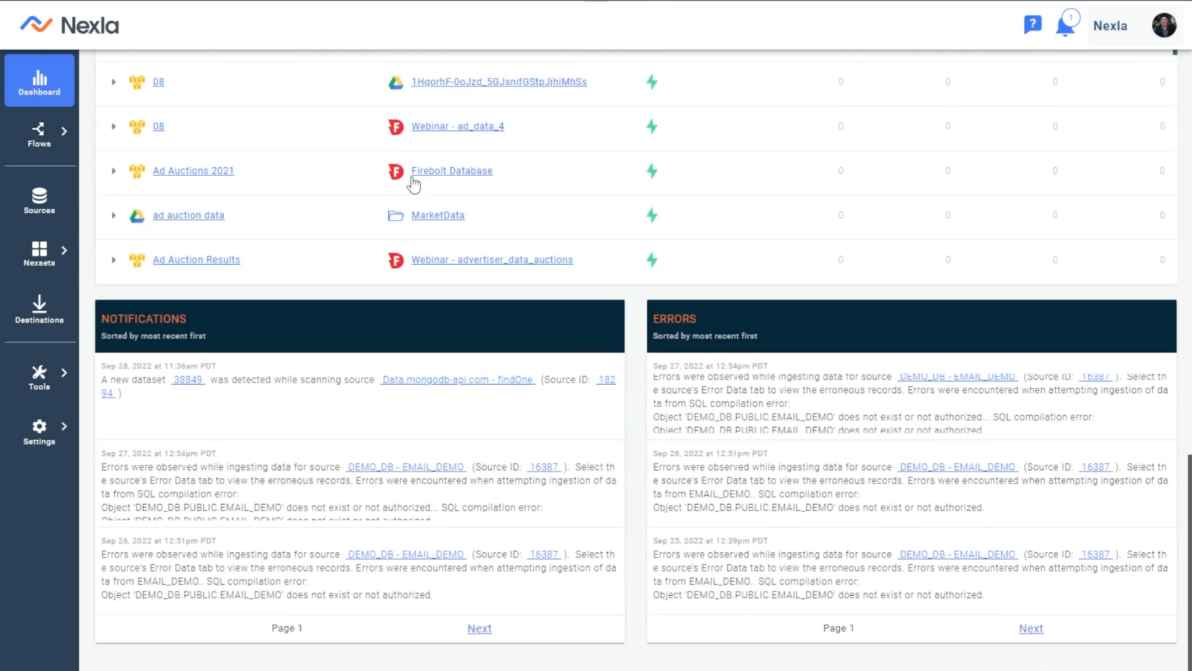Open the Nexla account dropdown in the header

pos(1110,26)
